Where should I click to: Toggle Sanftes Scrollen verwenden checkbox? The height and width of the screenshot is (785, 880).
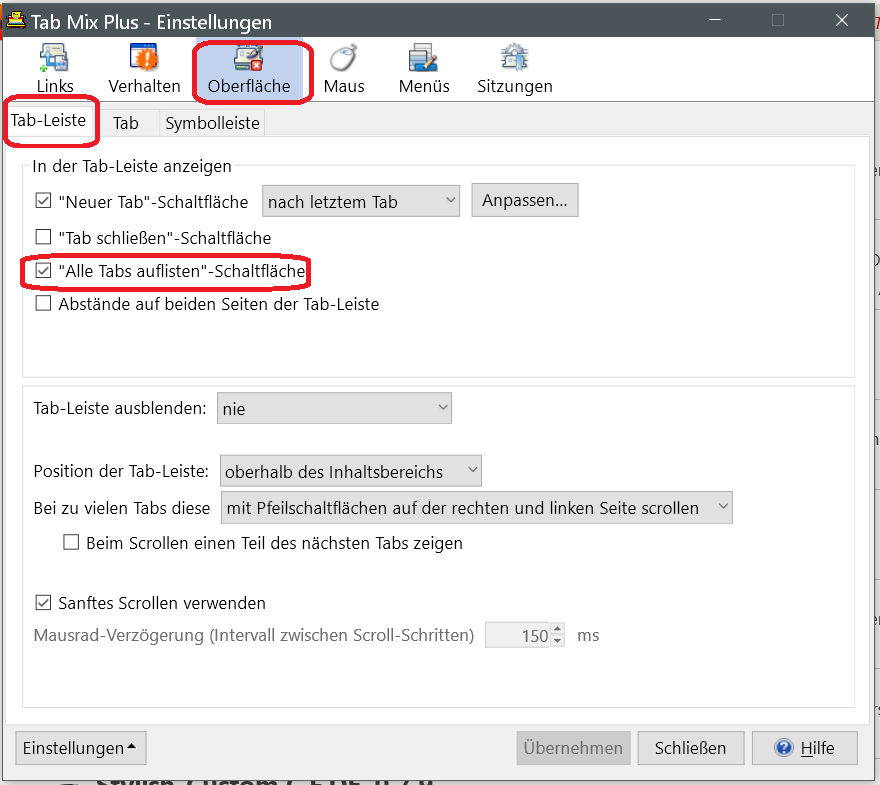43,603
